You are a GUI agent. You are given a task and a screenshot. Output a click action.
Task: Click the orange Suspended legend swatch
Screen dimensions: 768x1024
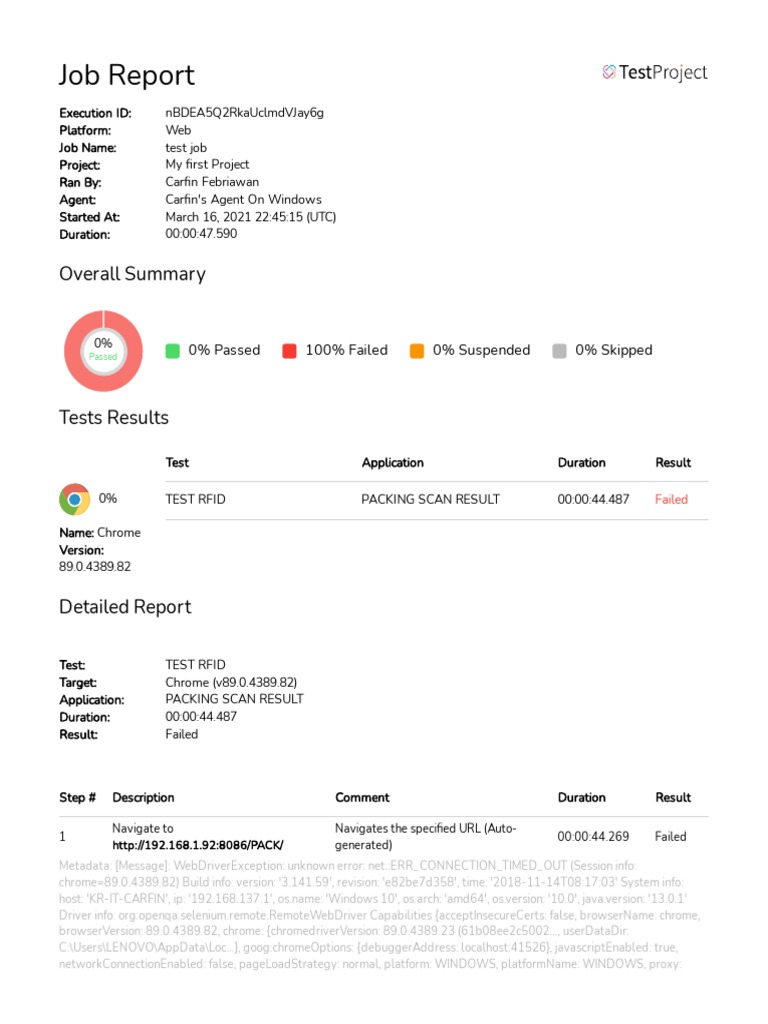[417, 351]
